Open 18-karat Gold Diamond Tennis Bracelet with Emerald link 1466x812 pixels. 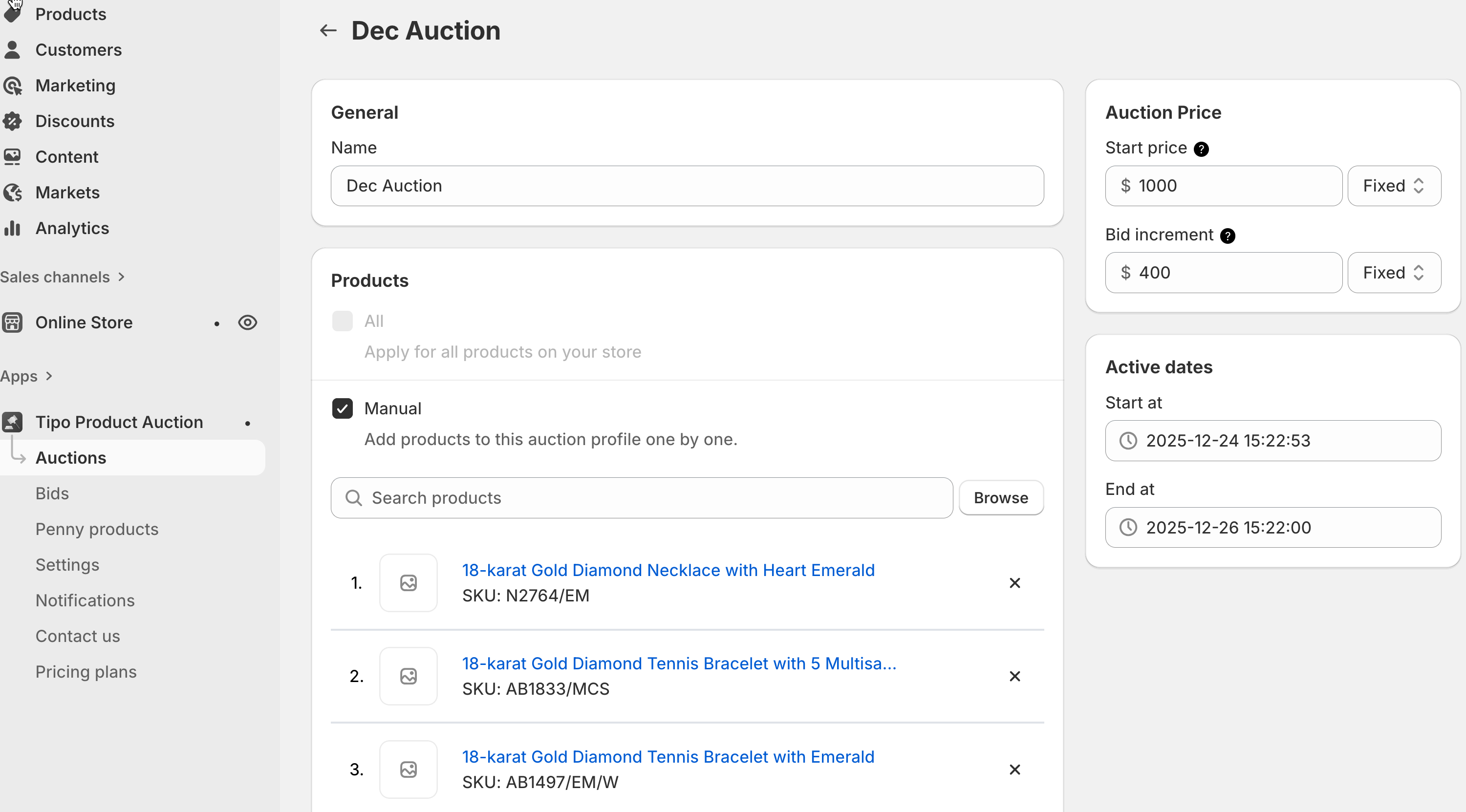(668, 757)
